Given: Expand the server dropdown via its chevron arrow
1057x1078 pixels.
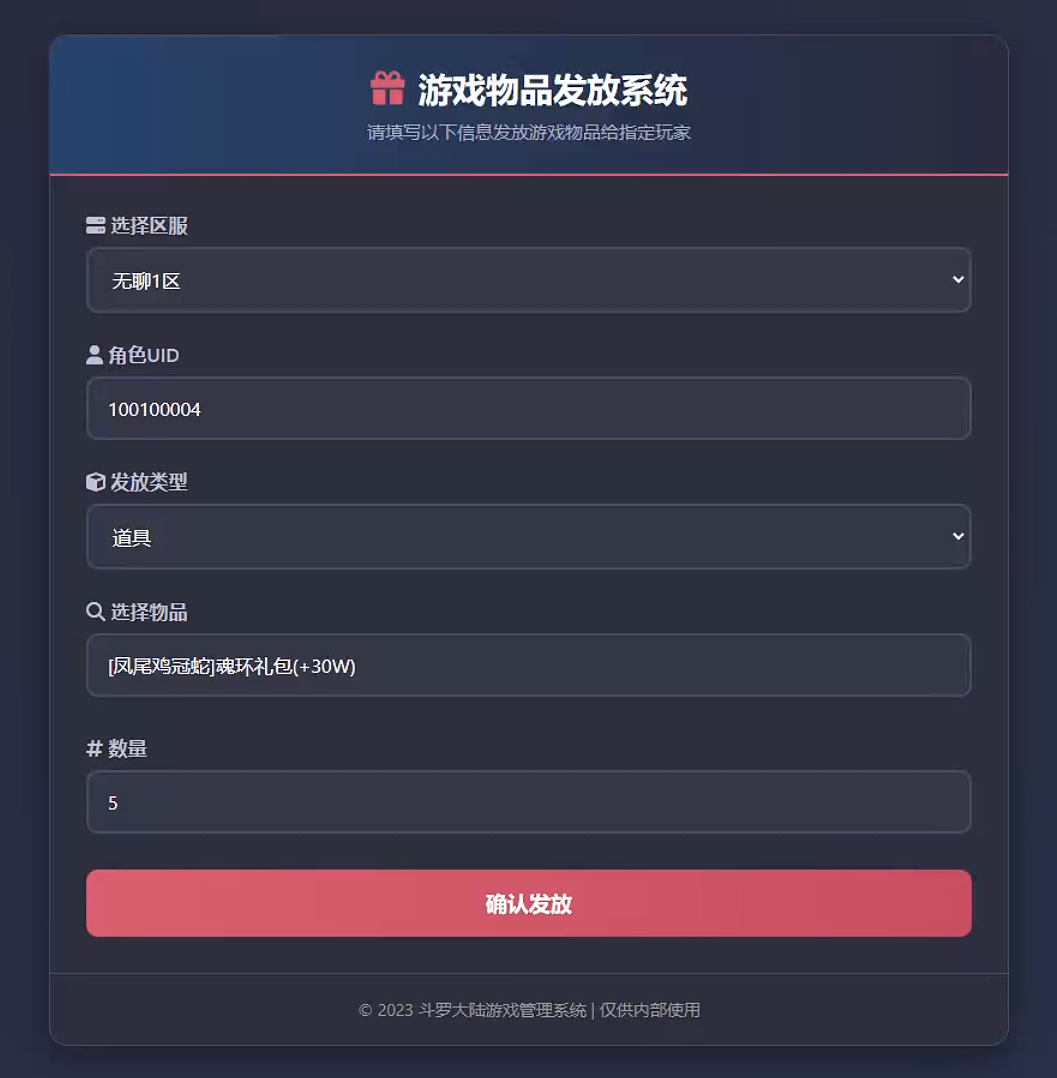Looking at the screenshot, I should 957,280.
